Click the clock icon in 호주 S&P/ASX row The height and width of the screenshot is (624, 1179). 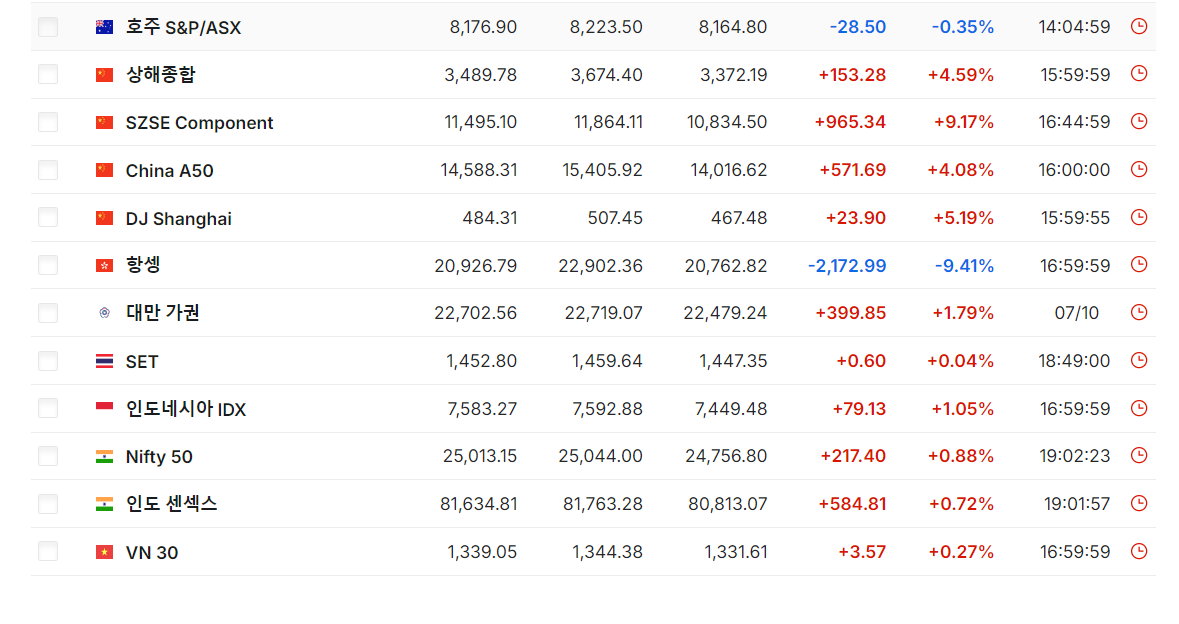pos(1139,26)
